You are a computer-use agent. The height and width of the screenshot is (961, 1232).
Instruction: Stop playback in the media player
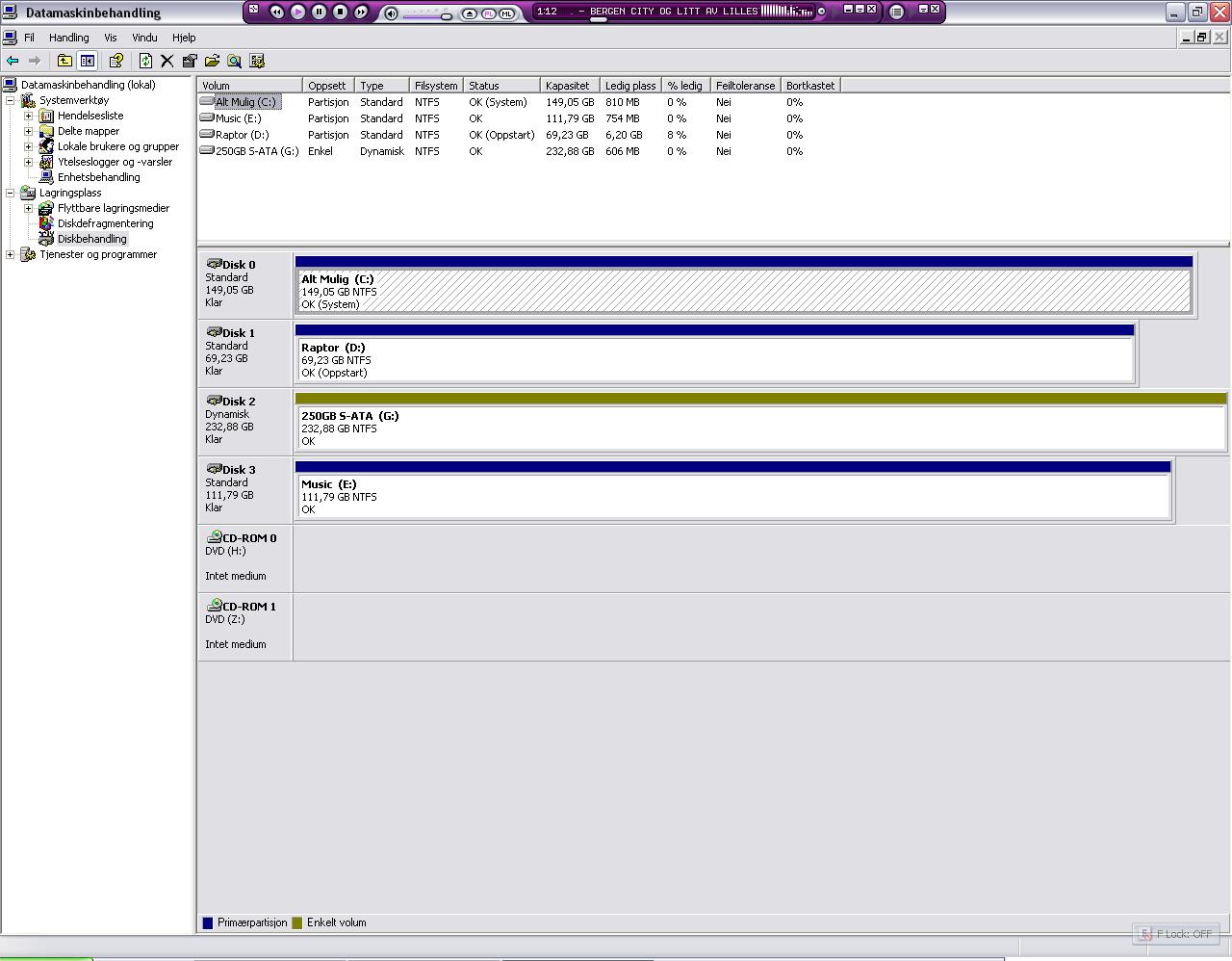point(340,12)
